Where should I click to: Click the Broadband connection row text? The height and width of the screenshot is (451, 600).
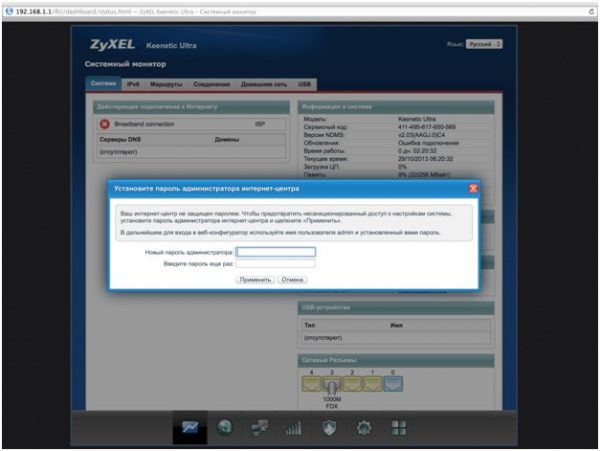tap(144, 124)
